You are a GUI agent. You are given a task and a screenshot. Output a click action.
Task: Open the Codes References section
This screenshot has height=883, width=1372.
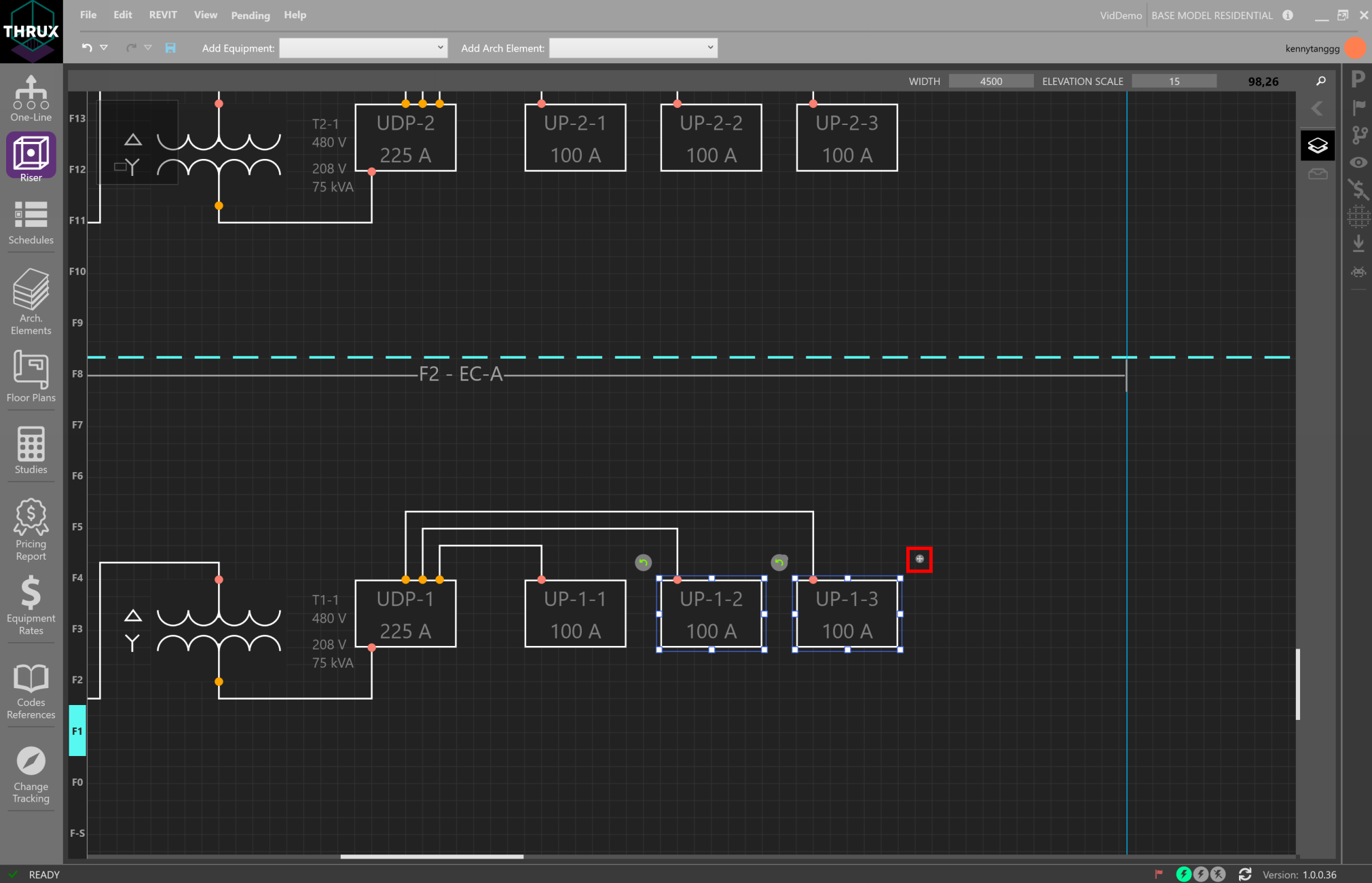pos(30,689)
